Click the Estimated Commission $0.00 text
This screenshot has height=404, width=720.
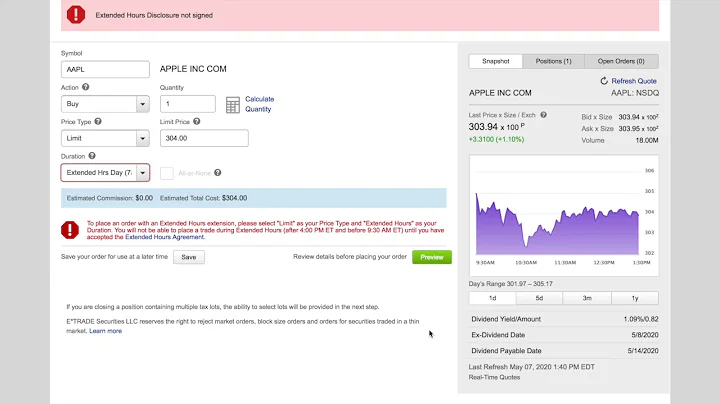[x=110, y=198]
